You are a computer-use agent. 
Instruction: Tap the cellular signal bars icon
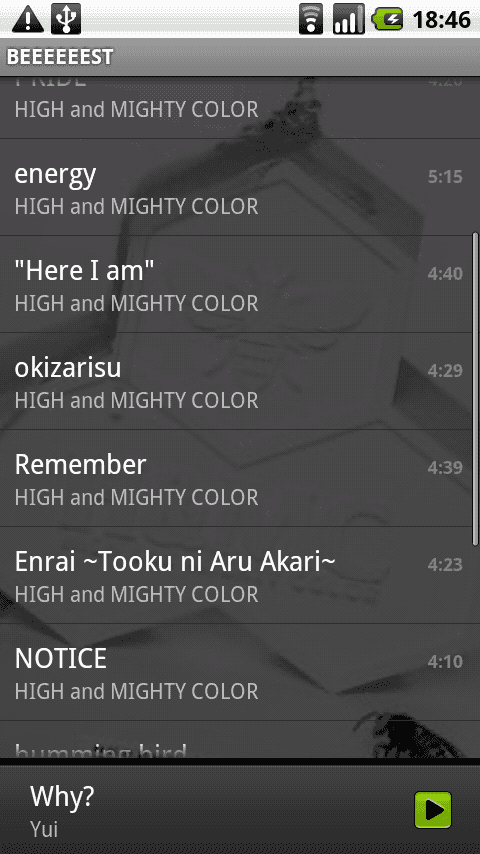[x=349, y=19]
